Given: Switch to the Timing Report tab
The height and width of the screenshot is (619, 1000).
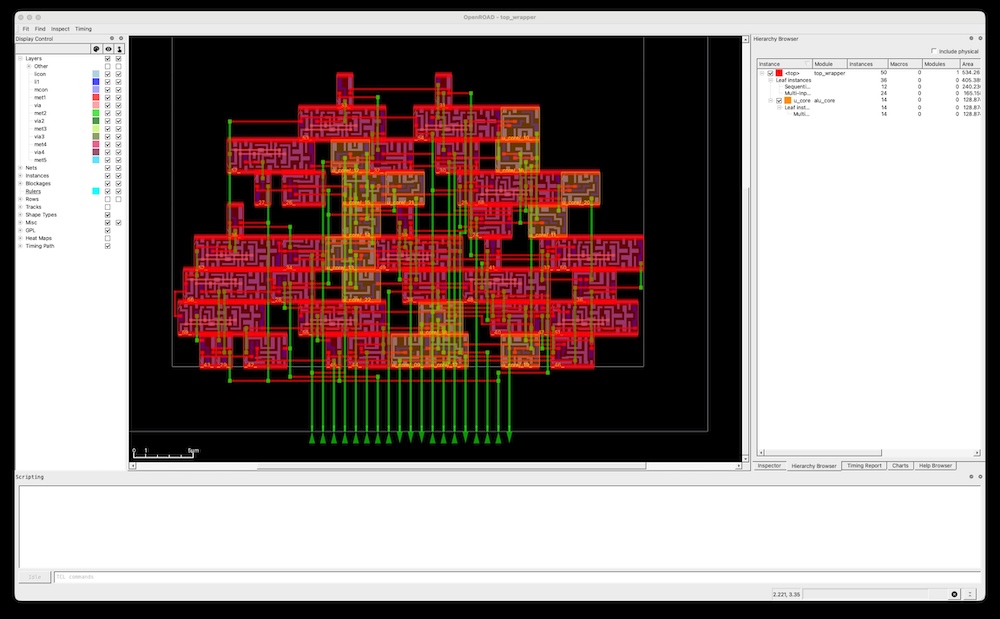Looking at the screenshot, I should pos(863,466).
